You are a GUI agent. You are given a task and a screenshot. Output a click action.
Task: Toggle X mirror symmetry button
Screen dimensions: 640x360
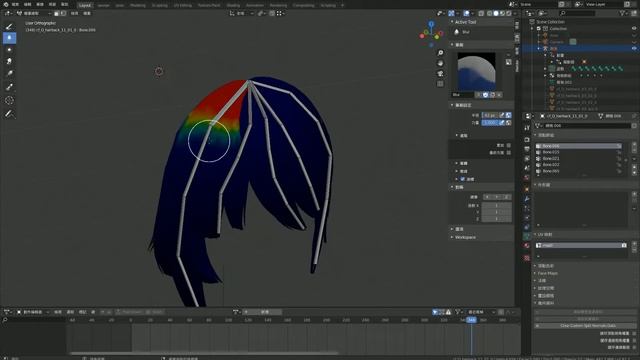pos(487,197)
